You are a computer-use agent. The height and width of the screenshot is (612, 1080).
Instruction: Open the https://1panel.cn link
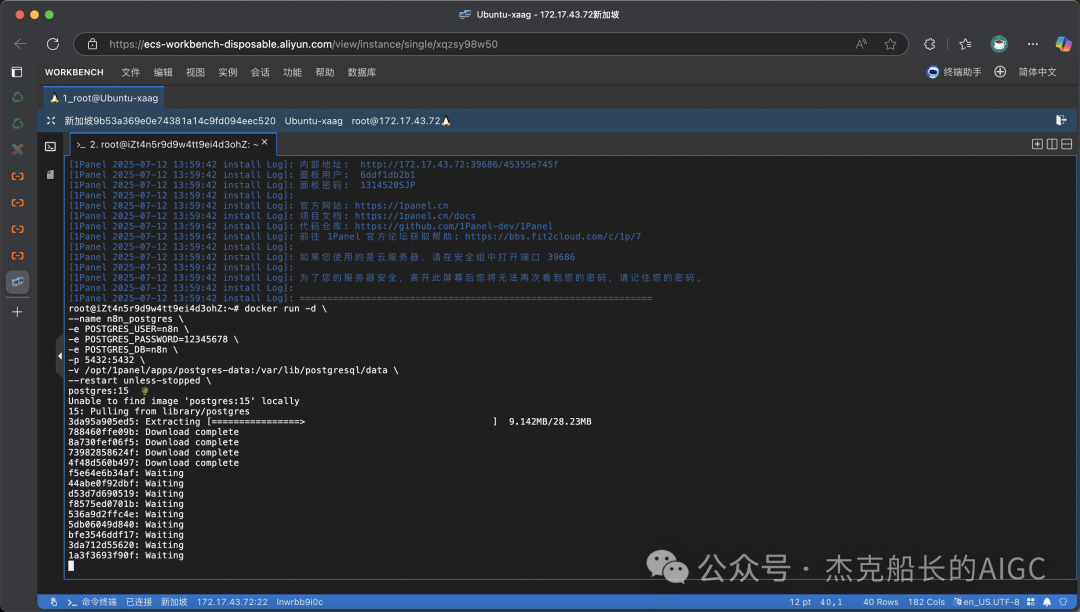(402, 206)
